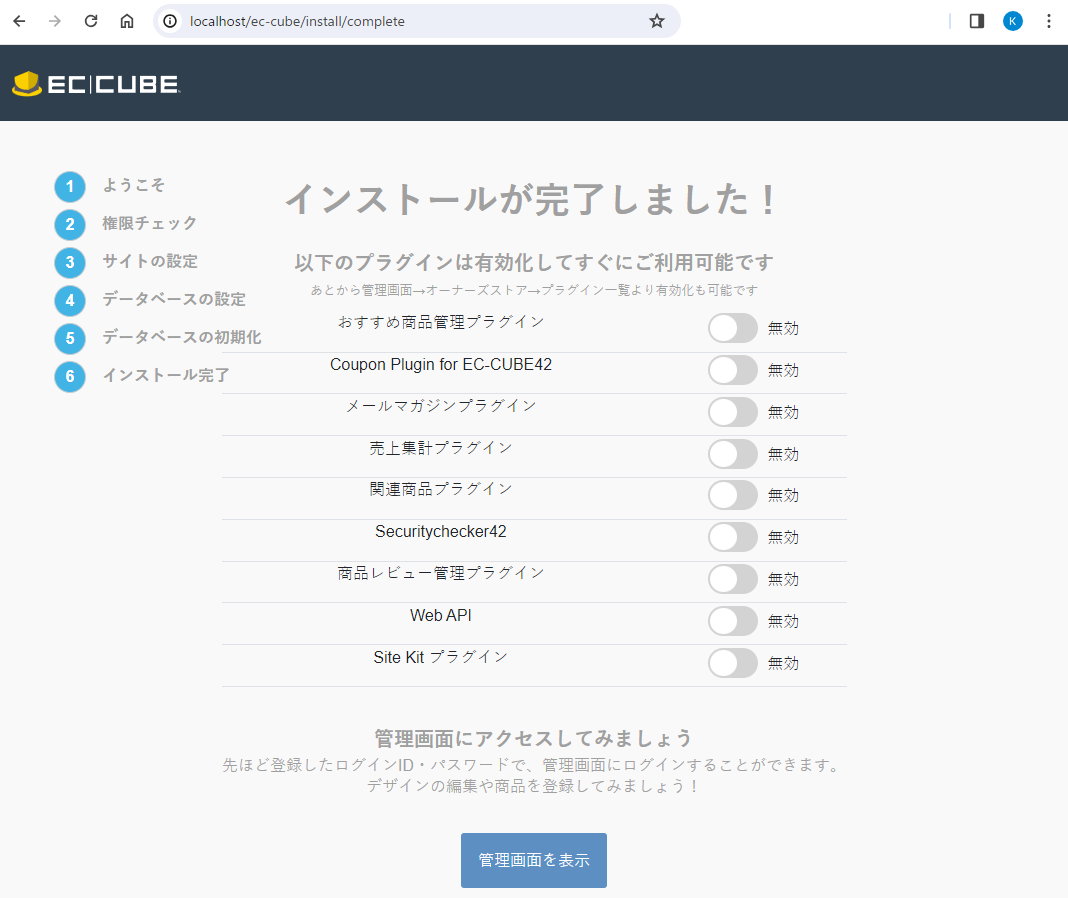This screenshot has height=898, width=1068.
Task: Enable the 売上集計プラグイン toggle
Action: (733, 454)
